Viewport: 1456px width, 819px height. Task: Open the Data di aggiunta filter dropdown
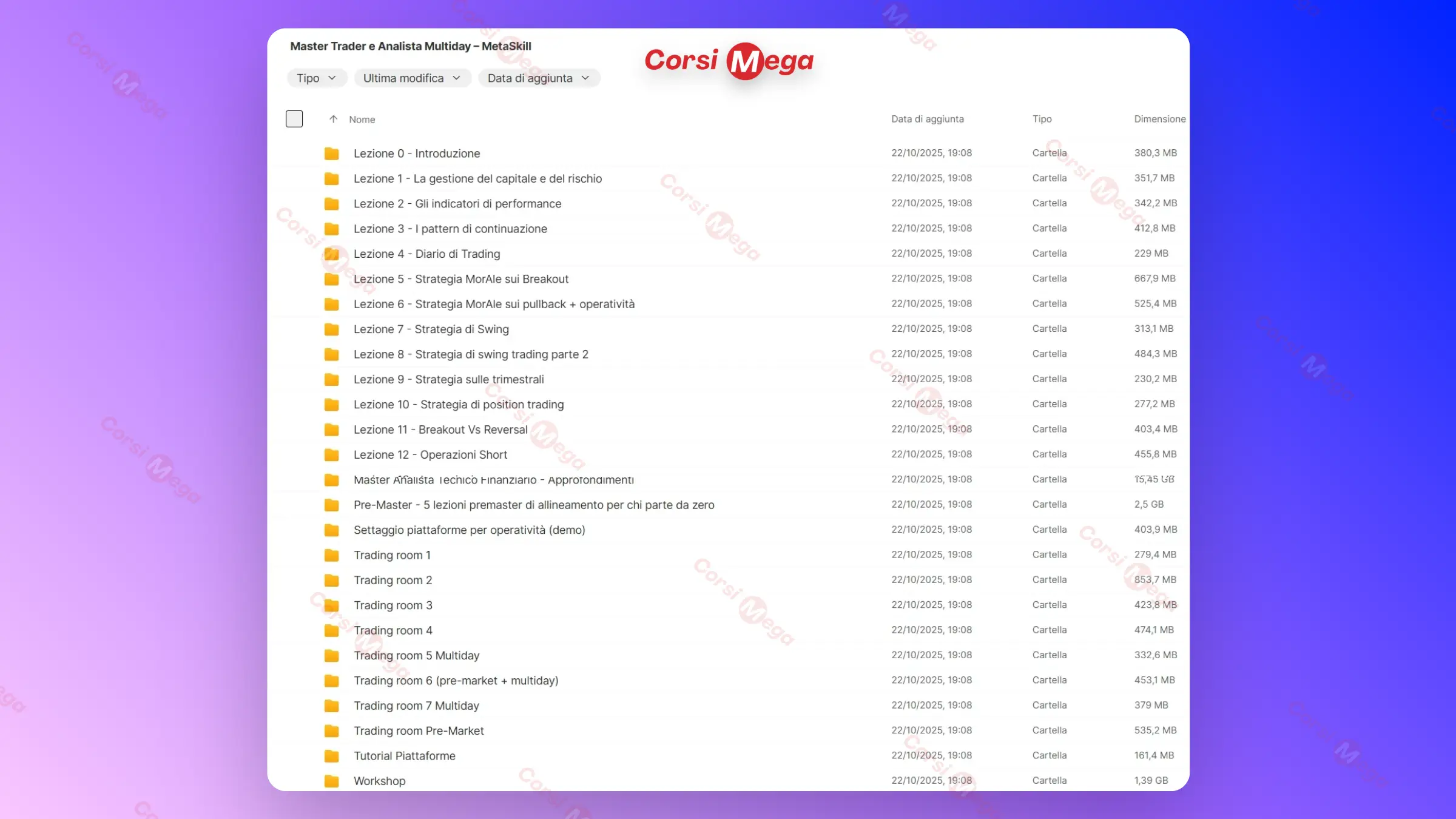tap(538, 78)
